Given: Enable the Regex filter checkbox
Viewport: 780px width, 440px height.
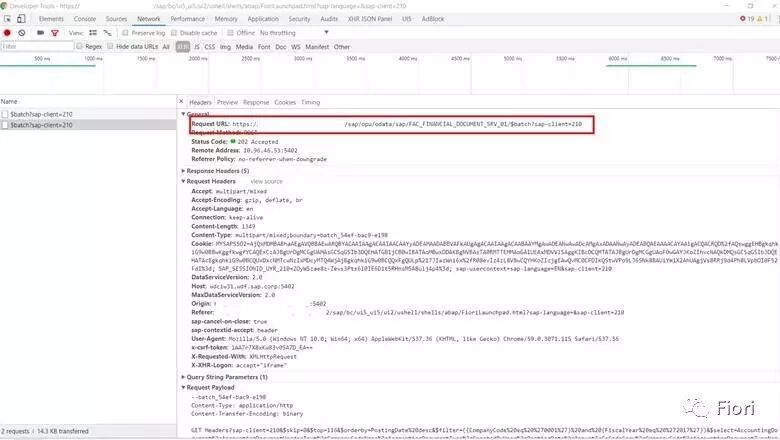Looking at the screenshot, I should 79,46.
